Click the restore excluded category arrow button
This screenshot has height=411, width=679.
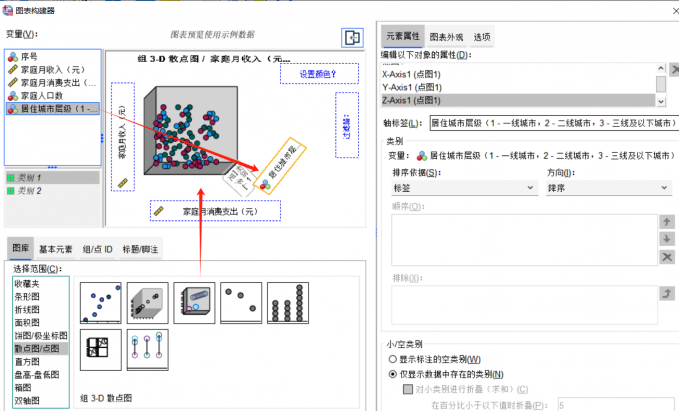pos(667,294)
